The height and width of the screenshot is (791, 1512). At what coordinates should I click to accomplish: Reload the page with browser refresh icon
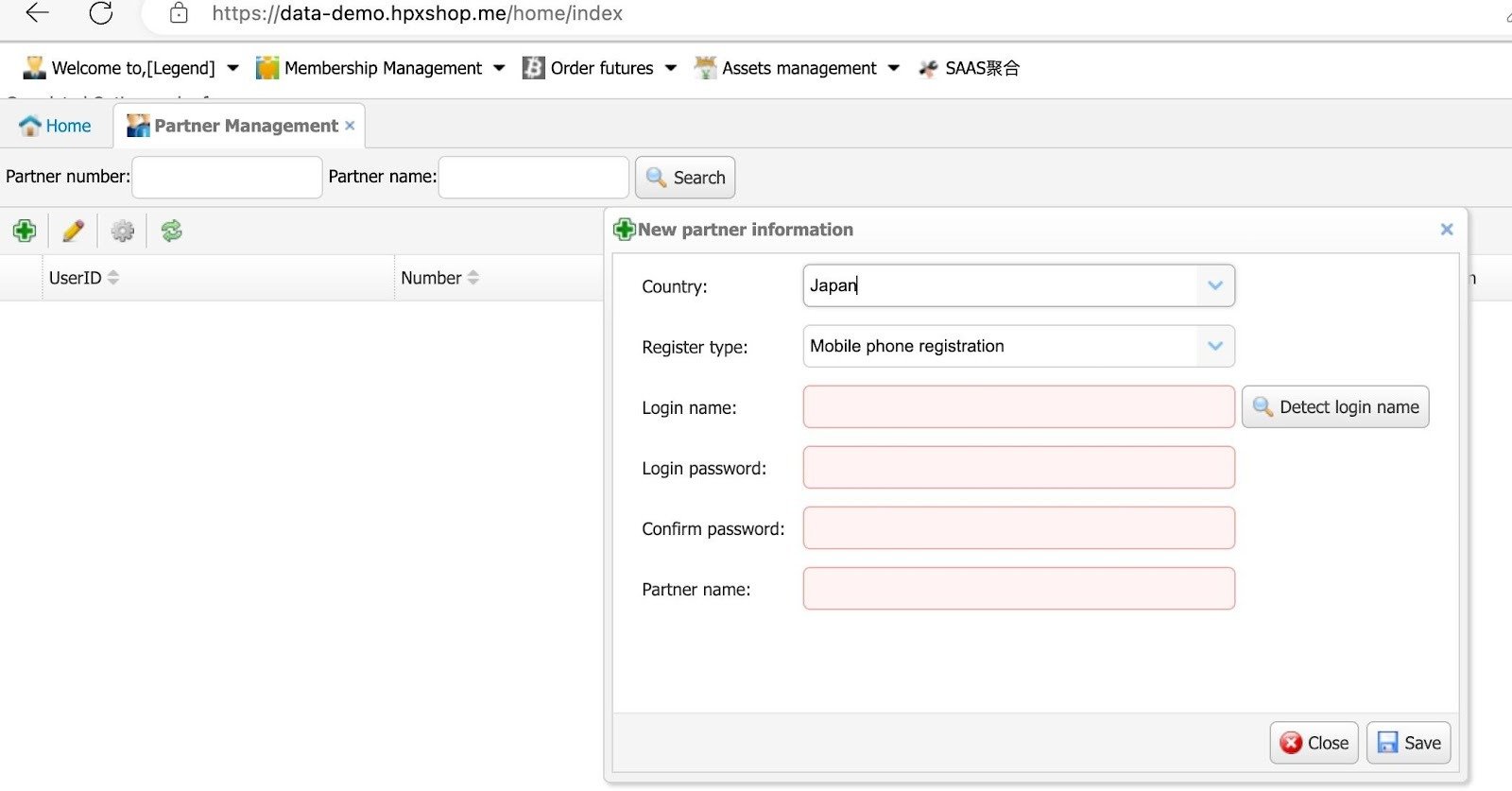click(100, 13)
